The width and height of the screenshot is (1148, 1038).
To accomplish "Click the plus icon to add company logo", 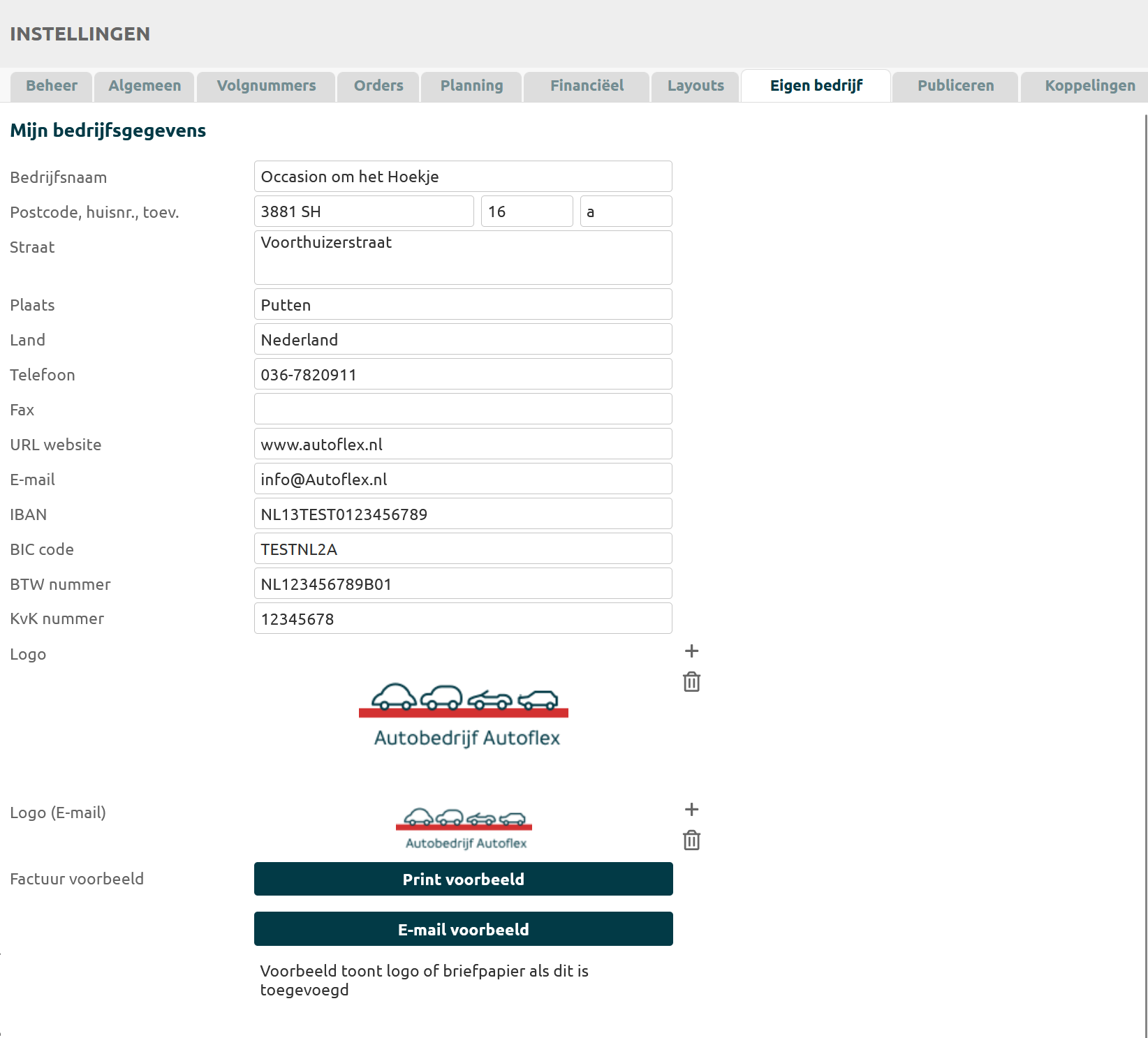I will (691, 651).
